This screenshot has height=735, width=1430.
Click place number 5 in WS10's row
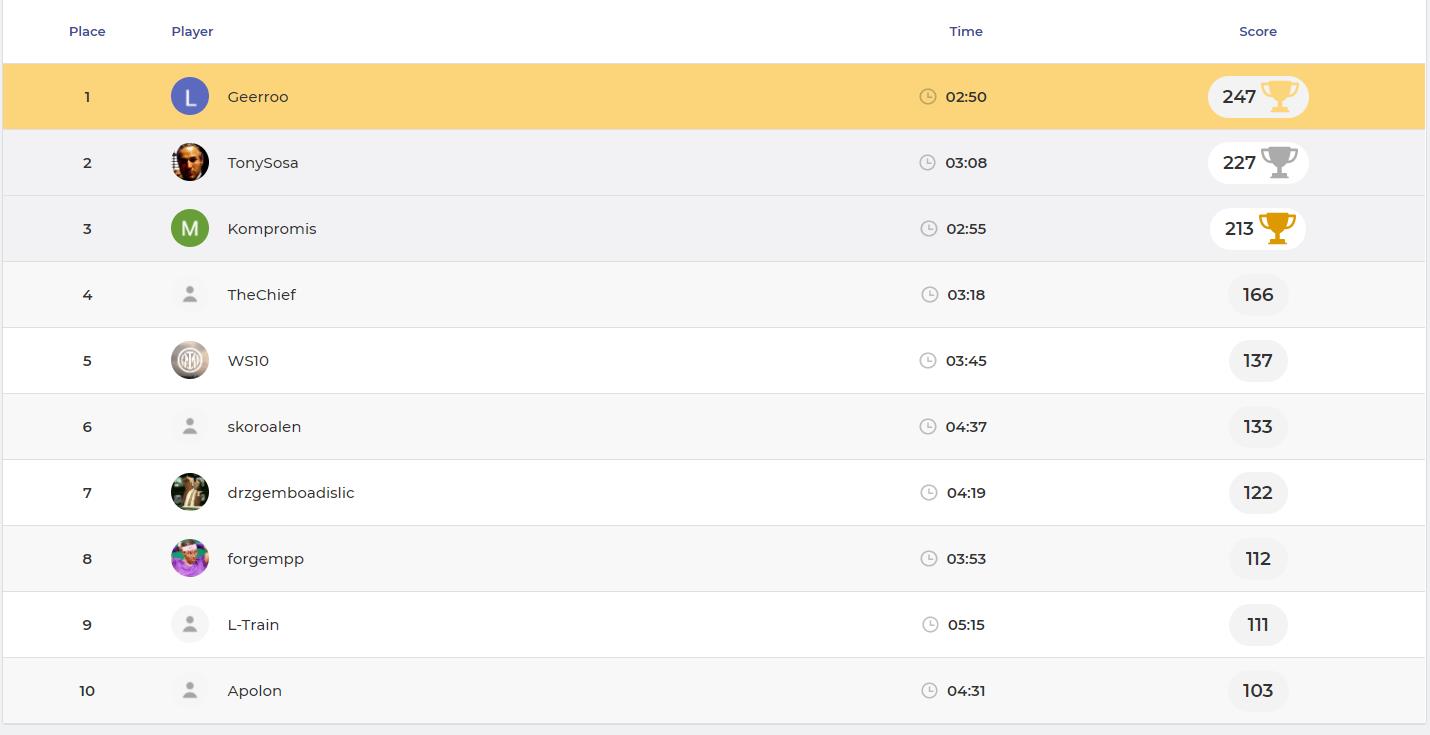87,361
